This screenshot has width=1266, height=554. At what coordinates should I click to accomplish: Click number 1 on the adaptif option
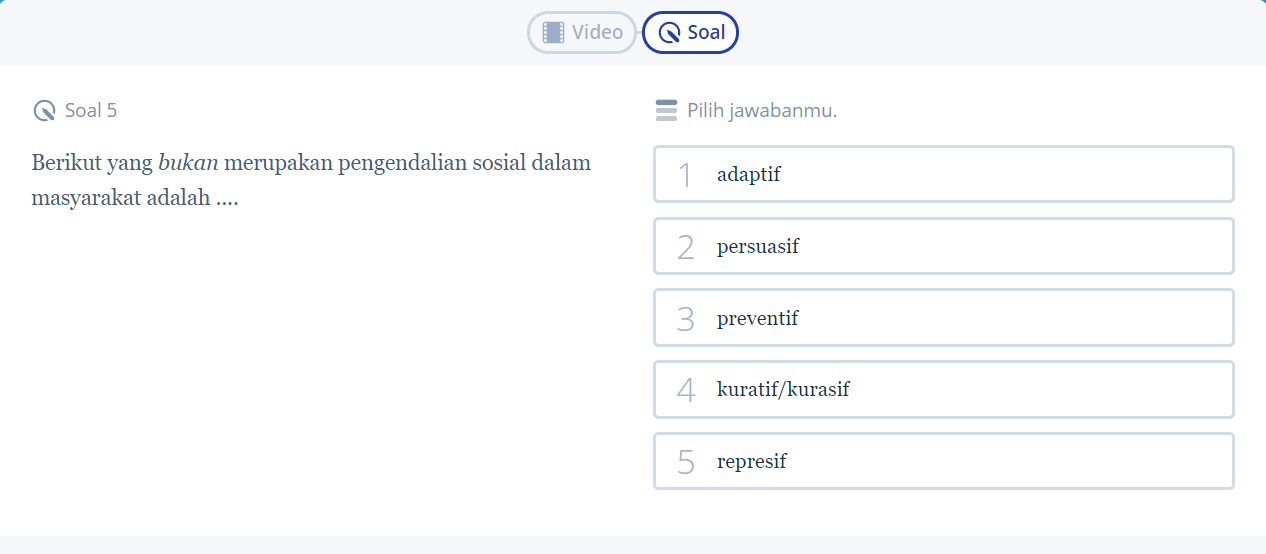coord(685,175)
